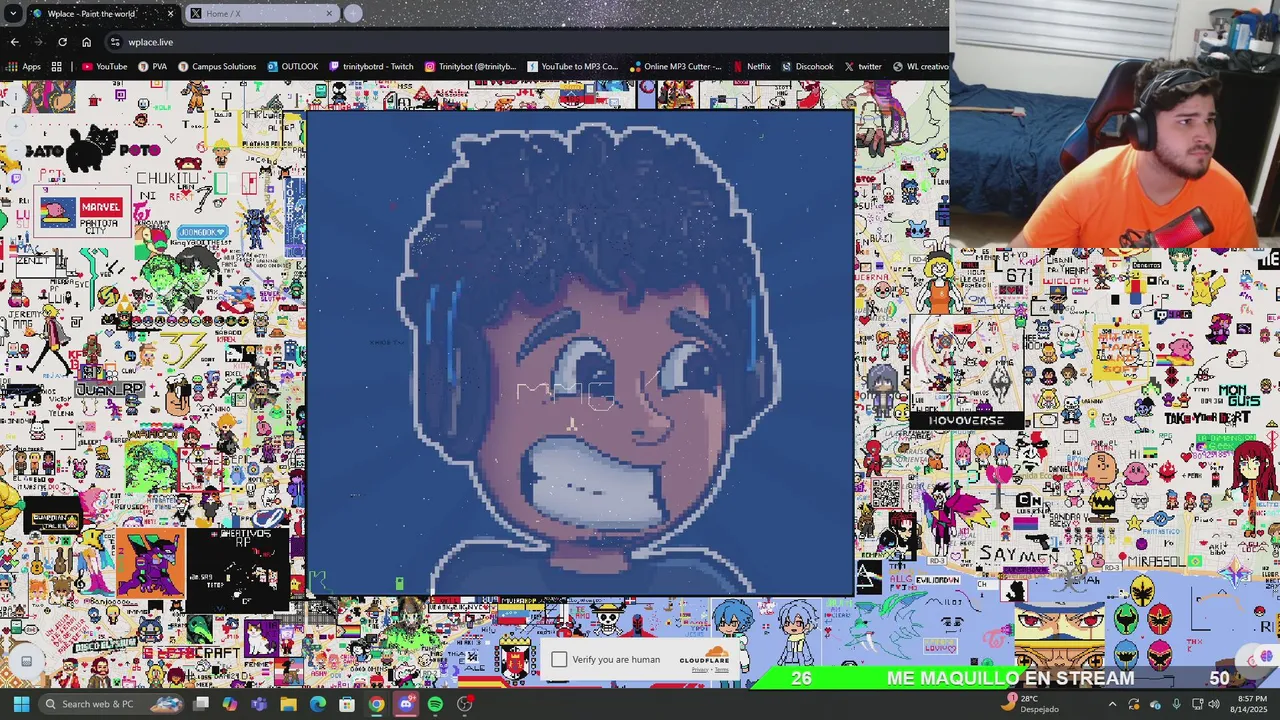Open the red-dot notification taskbar app

point(465,704)
